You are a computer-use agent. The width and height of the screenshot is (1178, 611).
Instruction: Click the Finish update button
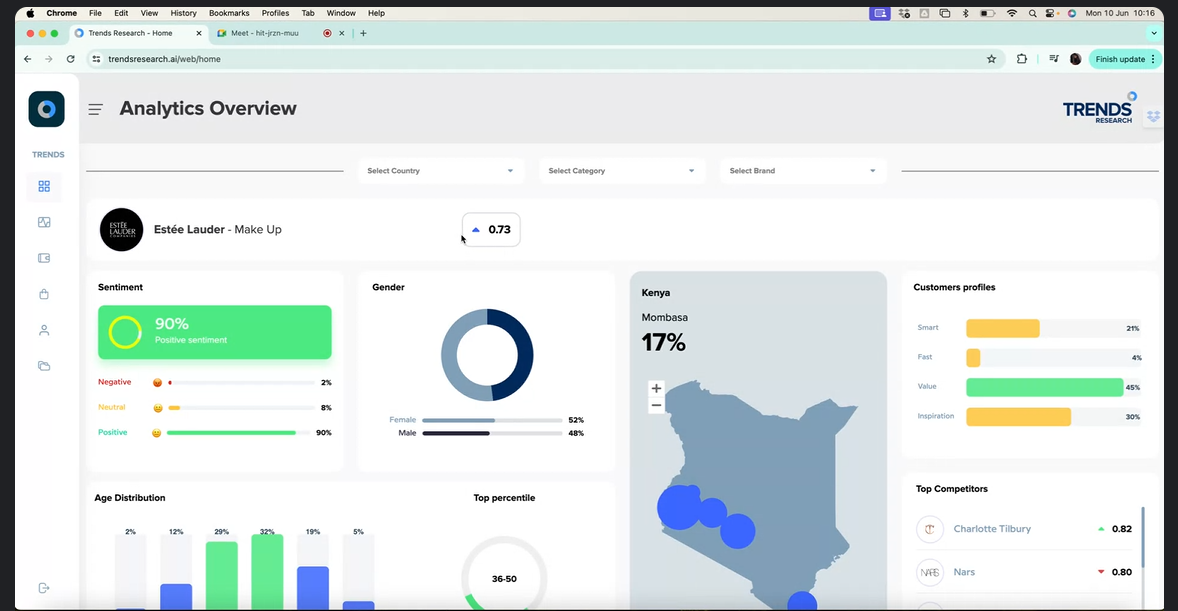(1124, 59)
